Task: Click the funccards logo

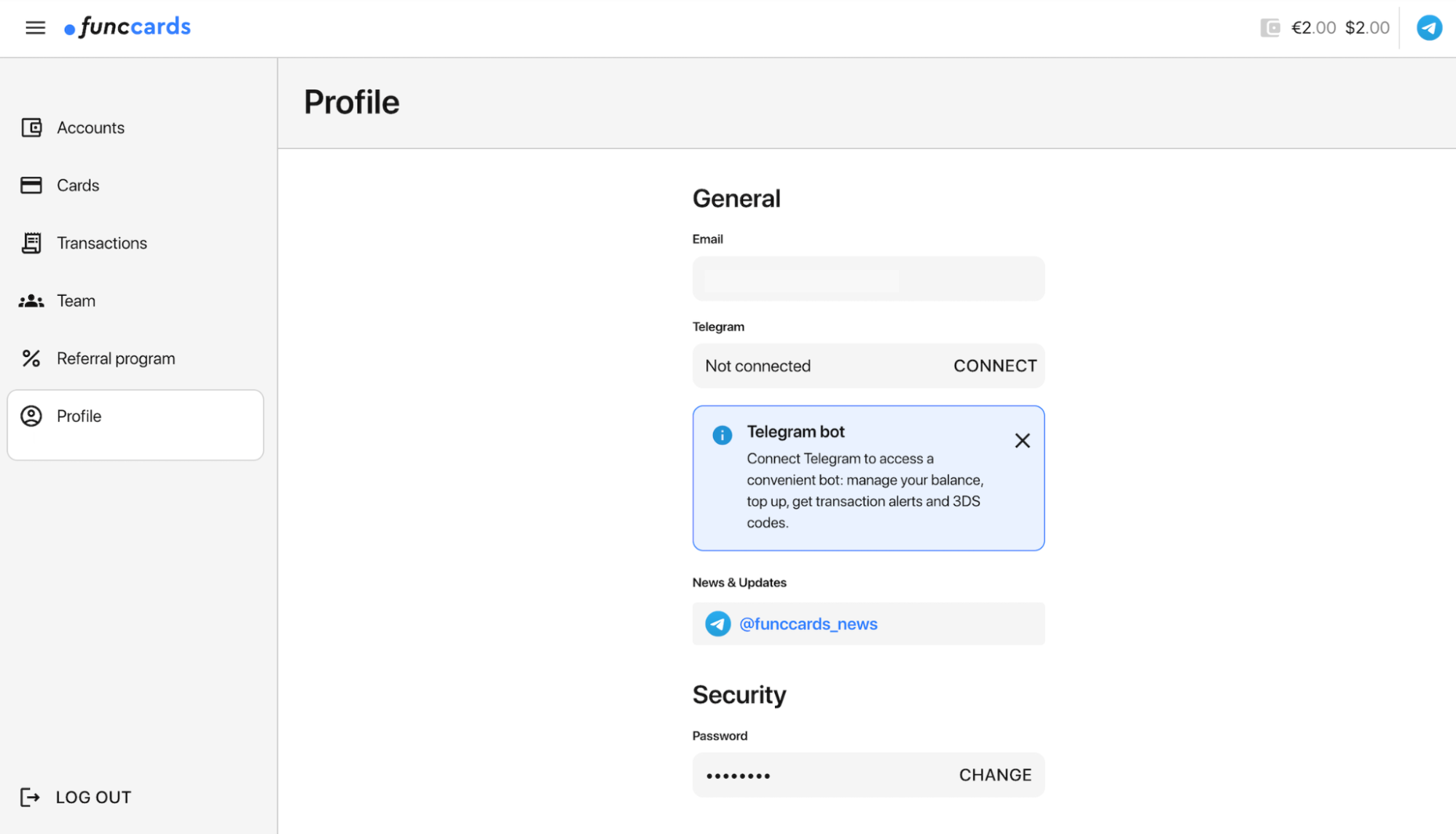Action: [x=127, y=28]
